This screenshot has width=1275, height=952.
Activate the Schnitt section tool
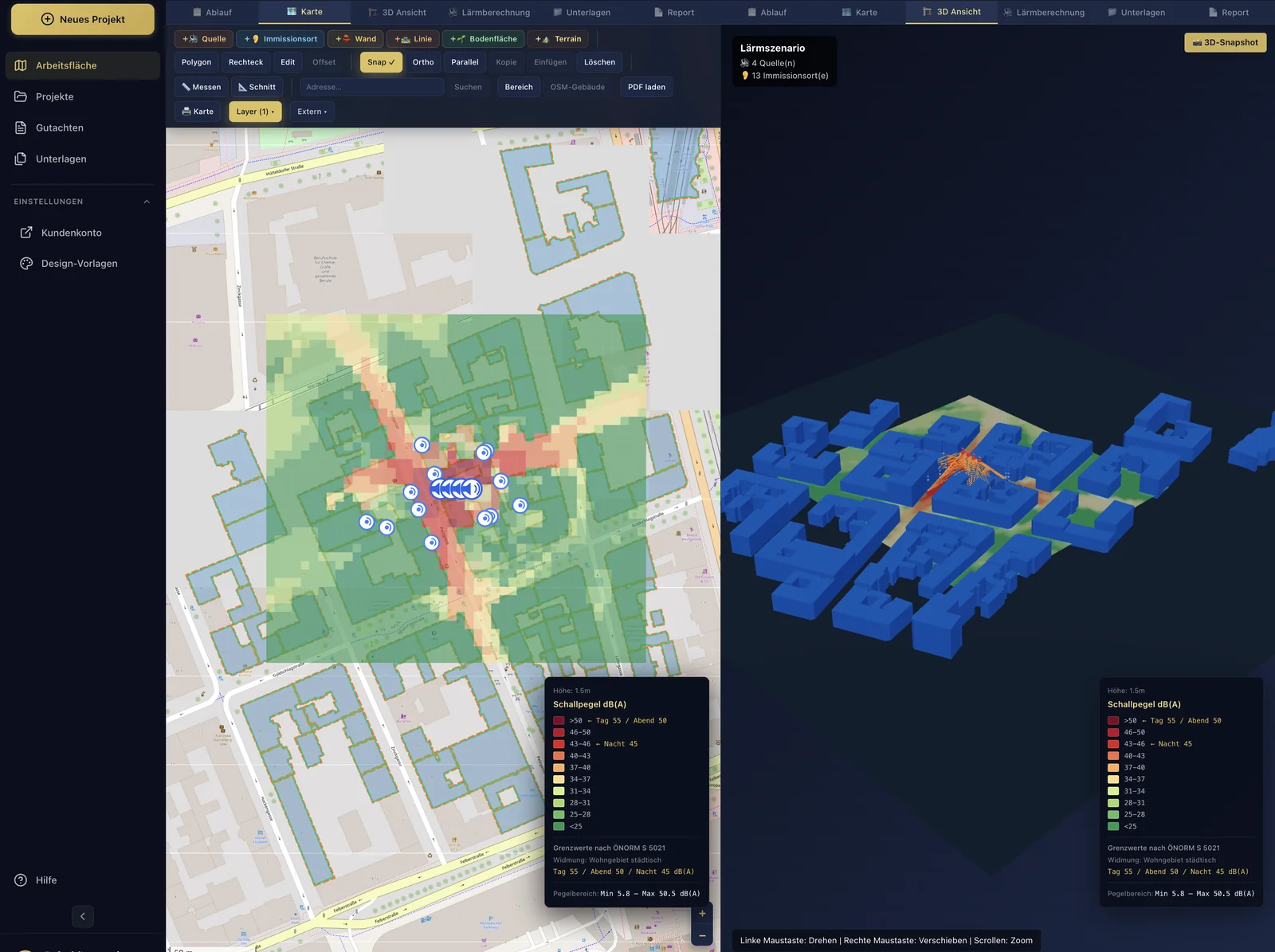[257, 87]
